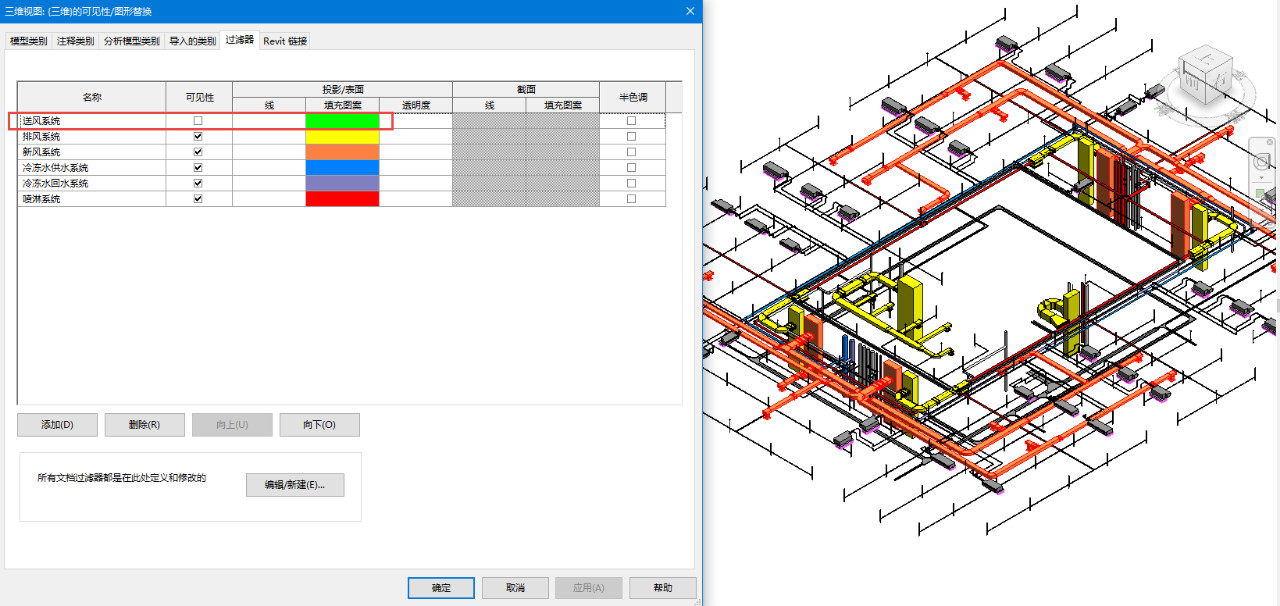This screenshot has height=606, width=1280.
Task: Select the 导入的类别 tab
Action: pyautogui.click(x=193, y=41)
